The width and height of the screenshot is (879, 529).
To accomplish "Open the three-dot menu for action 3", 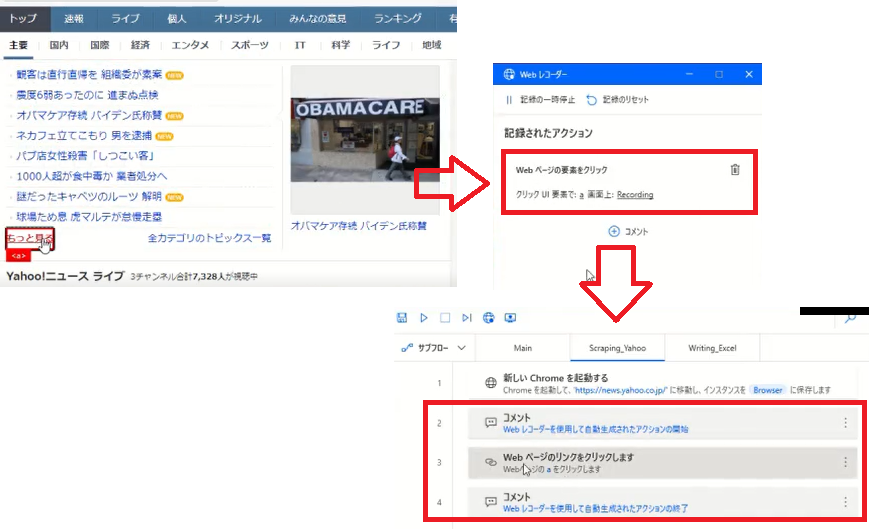I will pos(845,462).
